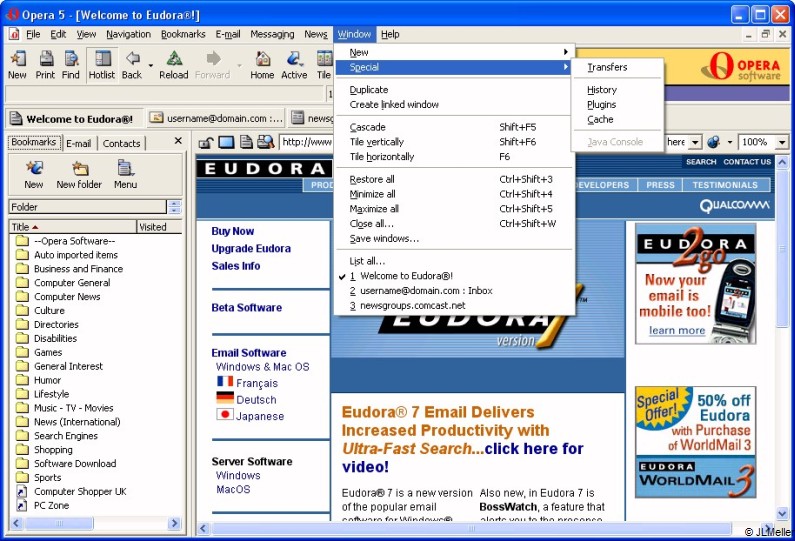Screen dimensions: 795x541
Task: Click the lock security icon in address bar
Action: (205, 142)
